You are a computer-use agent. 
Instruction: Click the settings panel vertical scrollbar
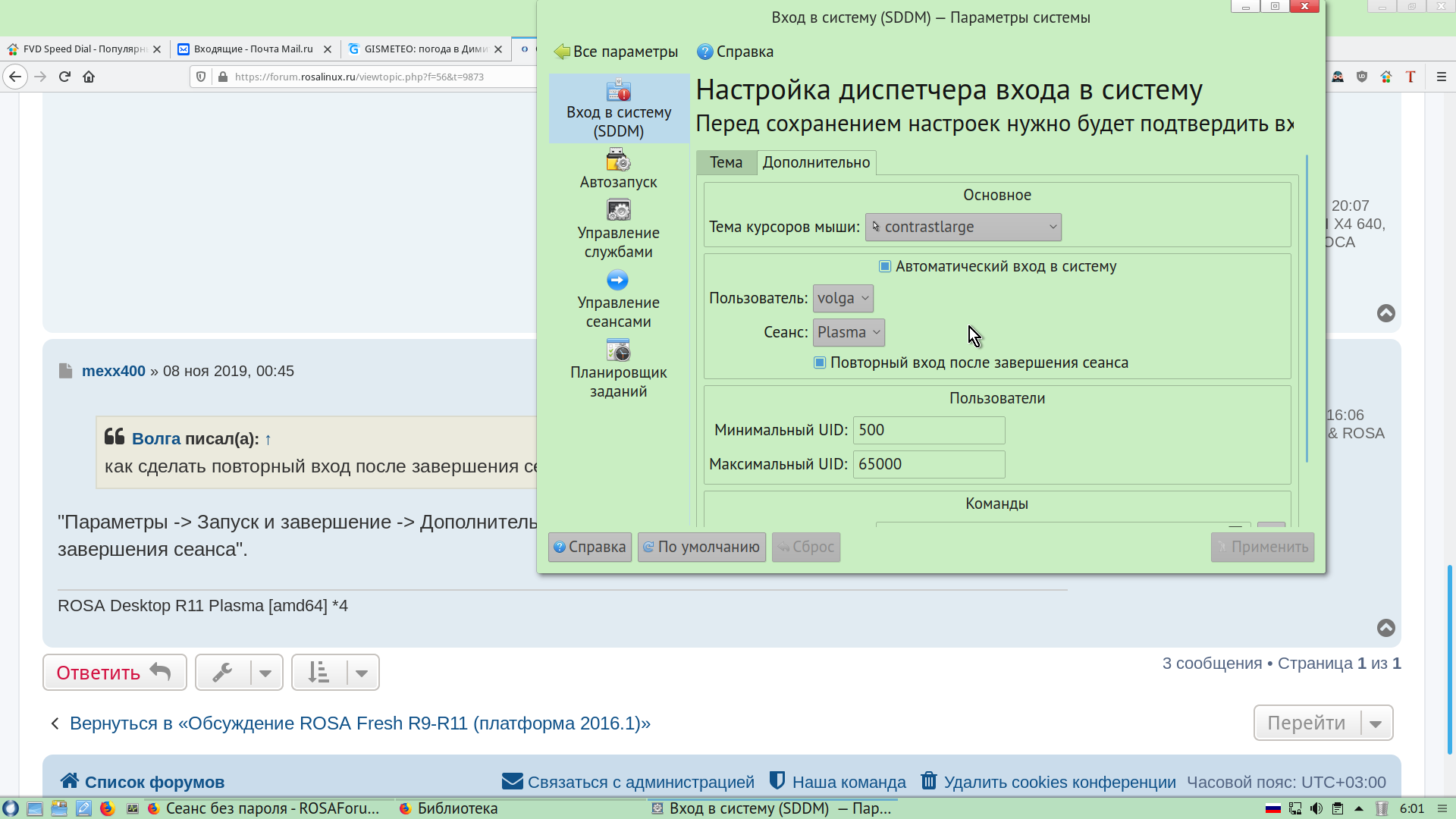click(1307, 309)
